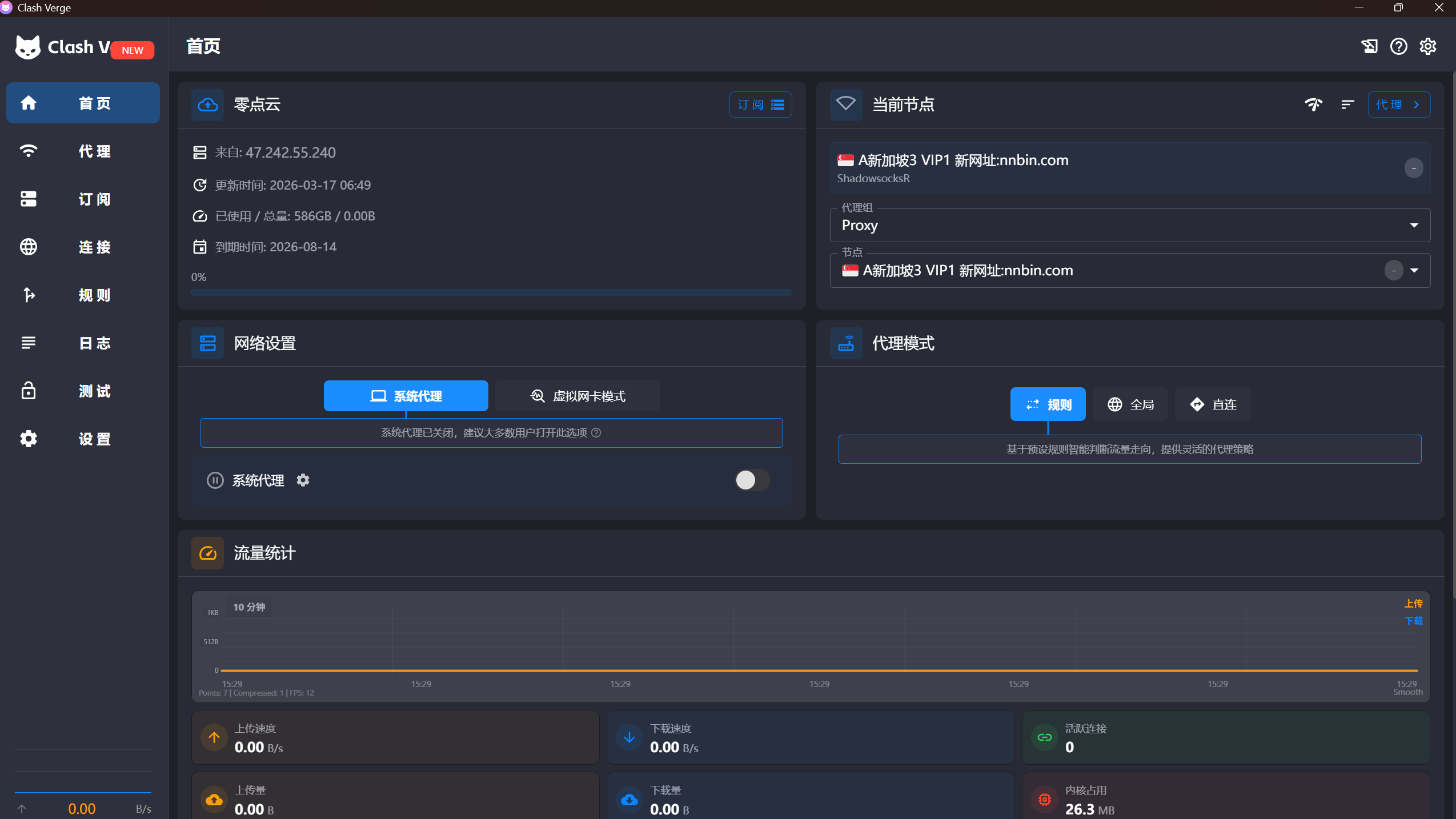
Task: Expand the 节点 selection dropdown arrow
Action: tap(1414, 270)
